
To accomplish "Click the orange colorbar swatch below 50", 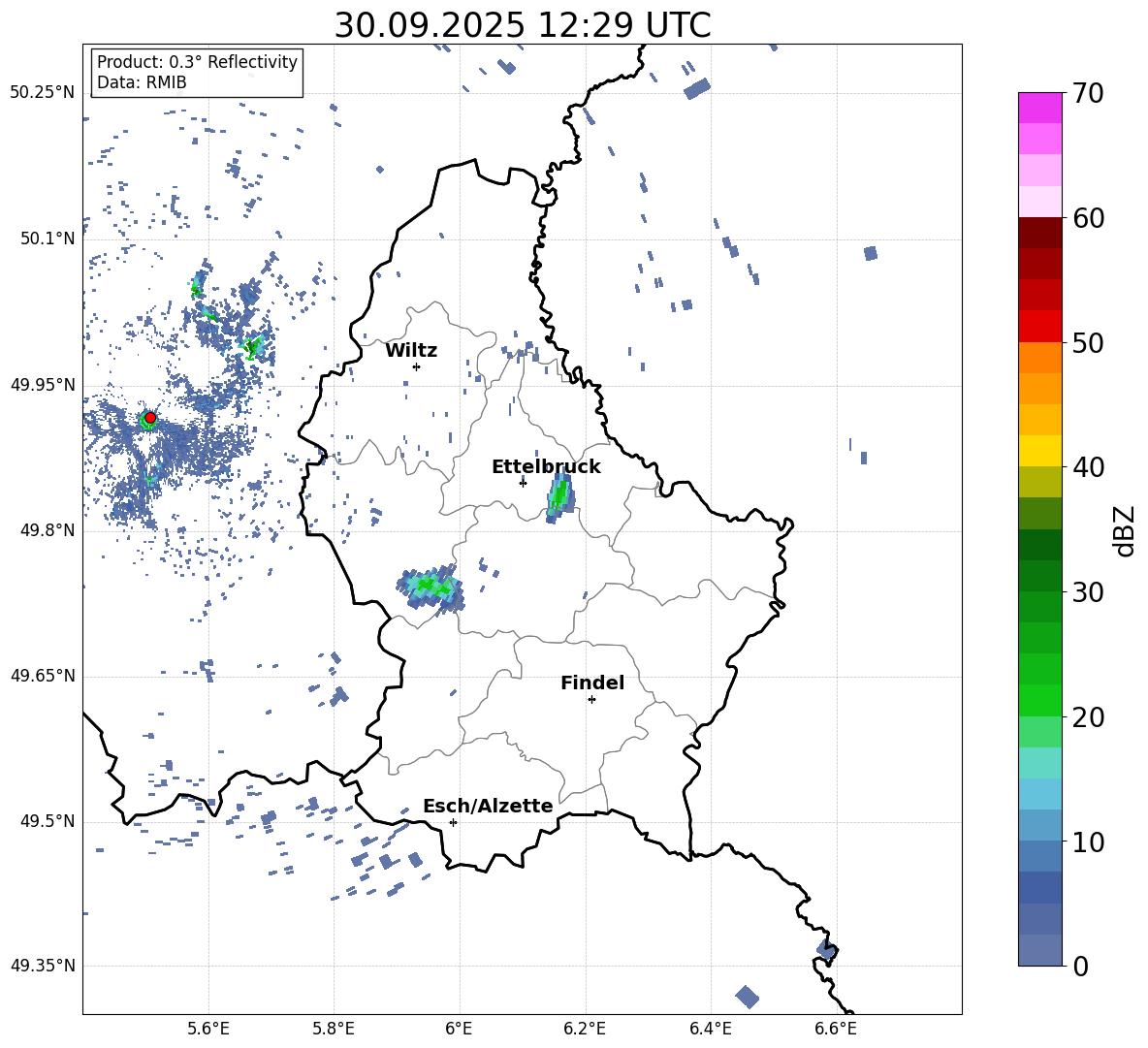I will point(1039,358).
